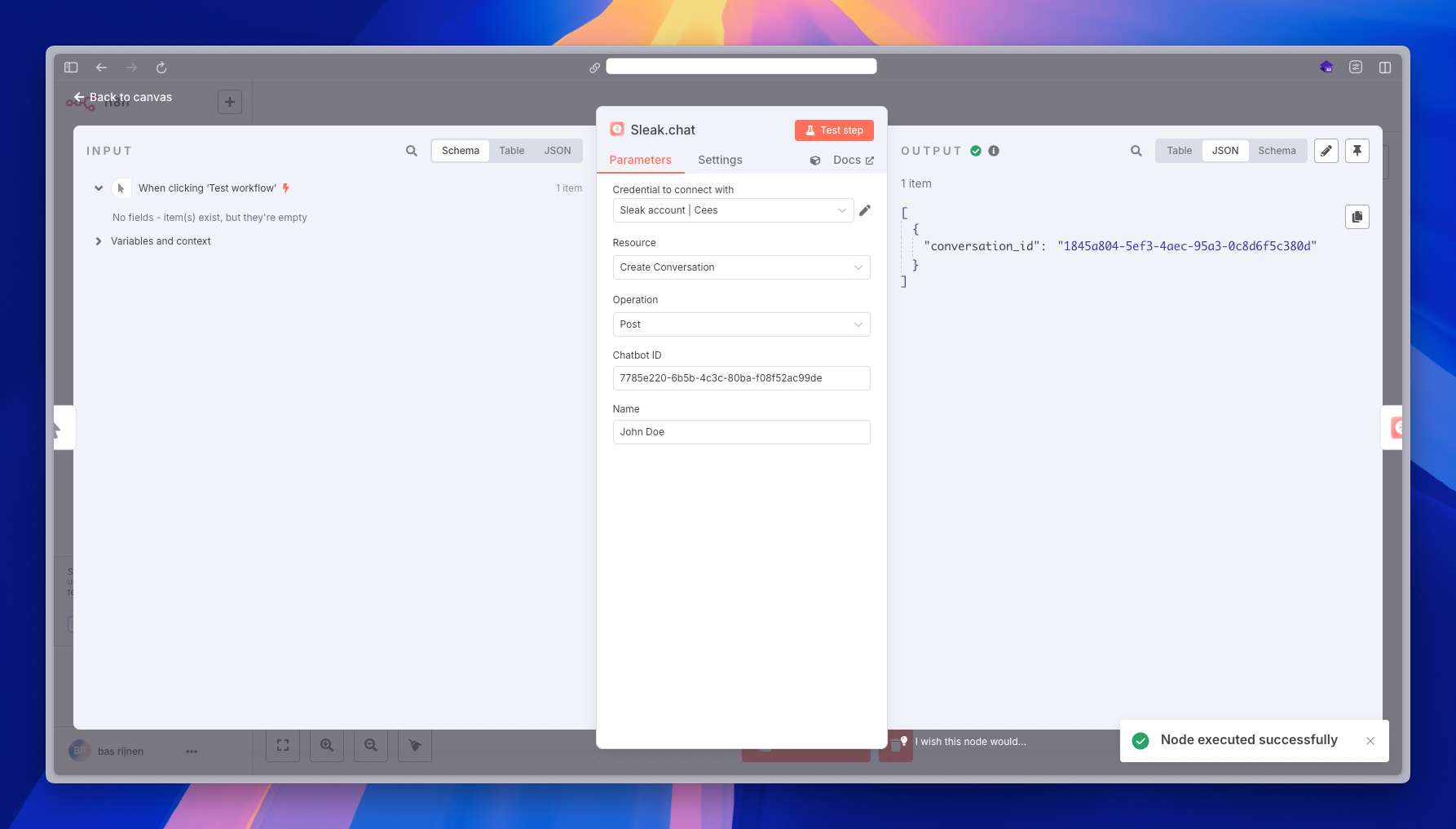Go to next node on right edge
Screen dimensions: 1456x829
[x=1392, y=428]
